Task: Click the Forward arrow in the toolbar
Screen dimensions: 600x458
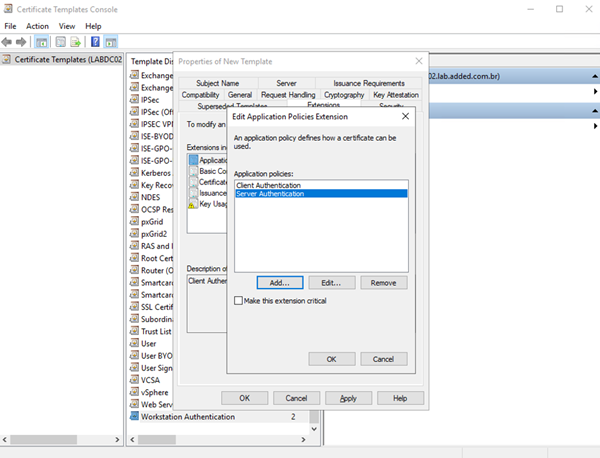Action: [x=21, y=42]
